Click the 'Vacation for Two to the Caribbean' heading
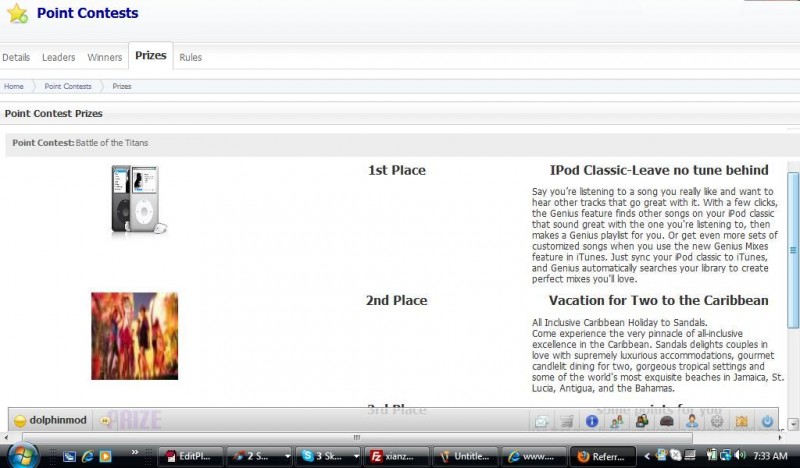 pyautogui.click(x=659, y=300)
